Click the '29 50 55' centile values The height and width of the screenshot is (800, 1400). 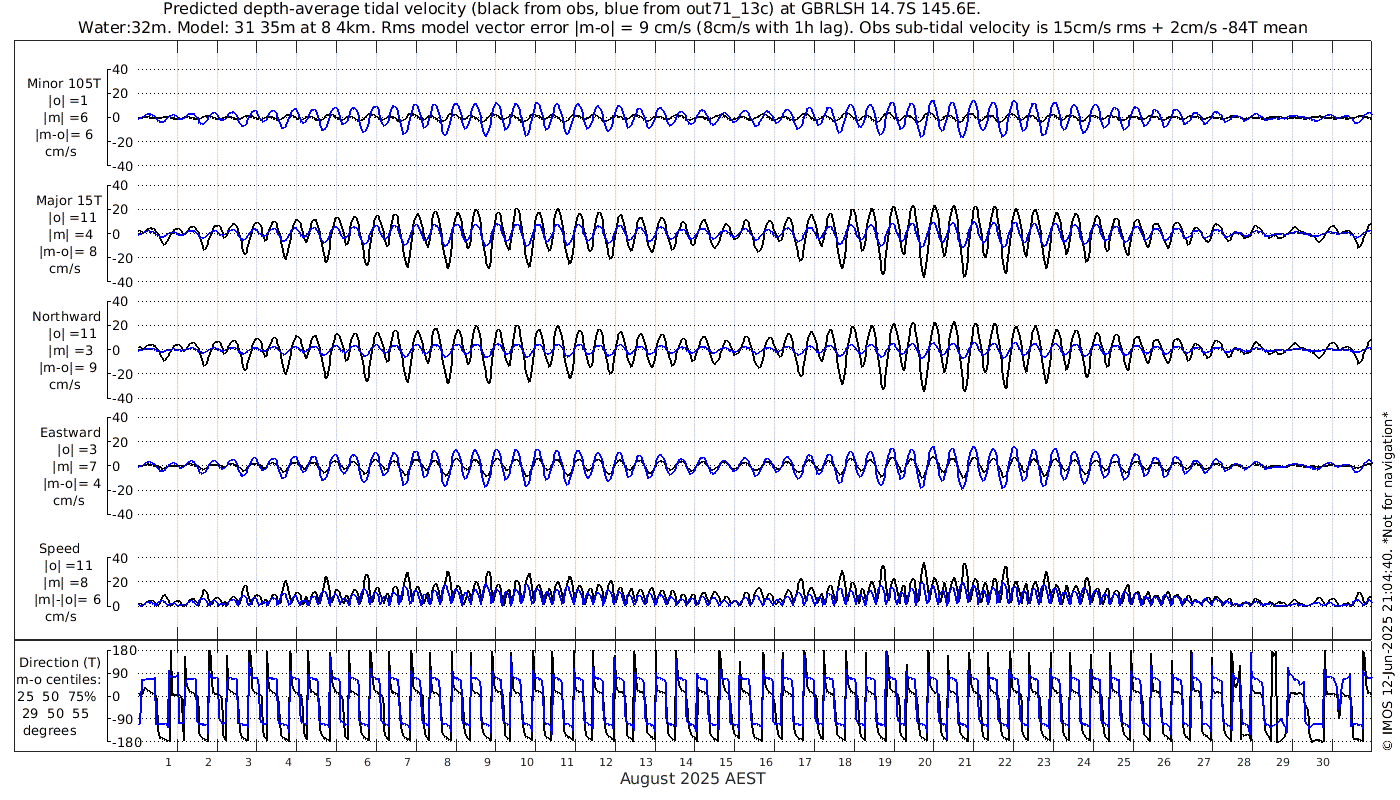[60, 713]
